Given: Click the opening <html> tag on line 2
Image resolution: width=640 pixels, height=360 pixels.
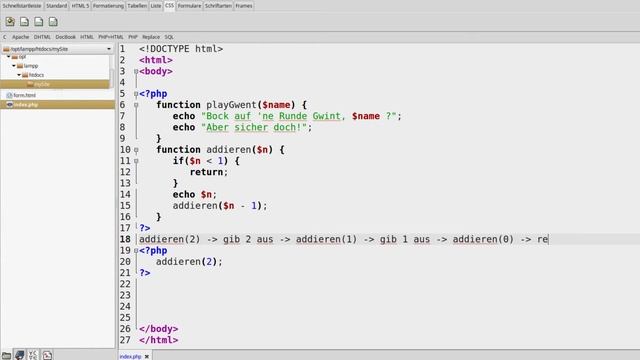Looking at the screenshot, I should pos(156,60).
